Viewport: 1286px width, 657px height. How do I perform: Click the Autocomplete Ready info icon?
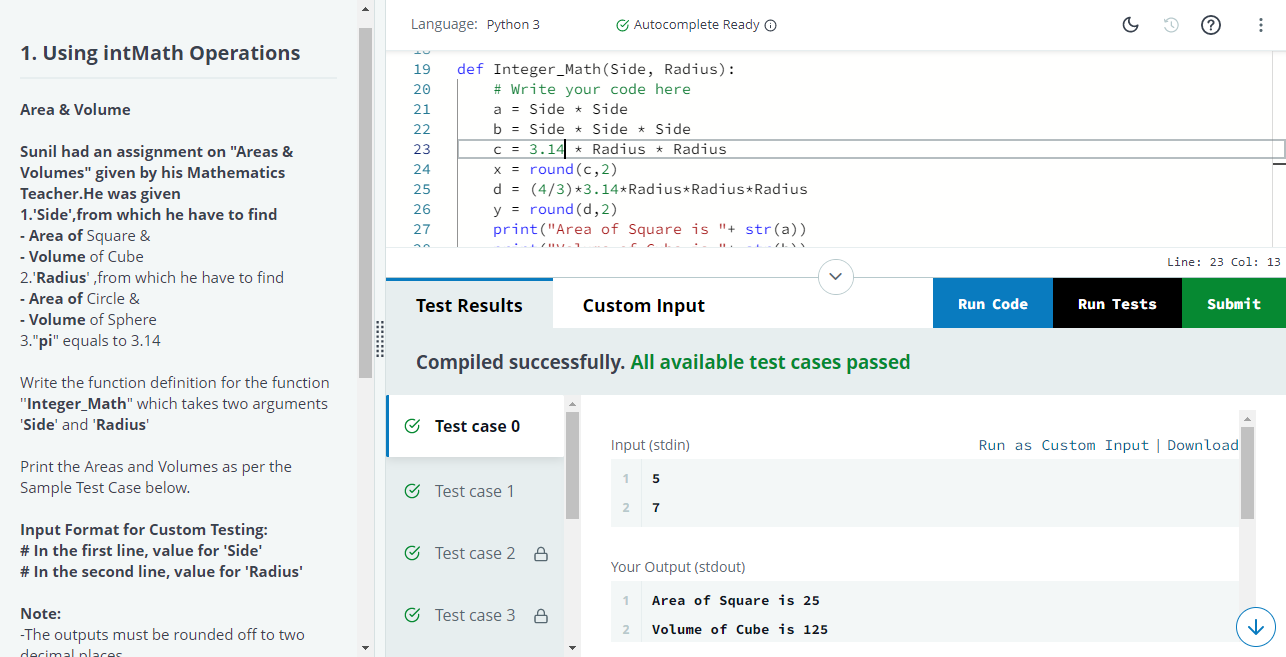tap(771, 25)
